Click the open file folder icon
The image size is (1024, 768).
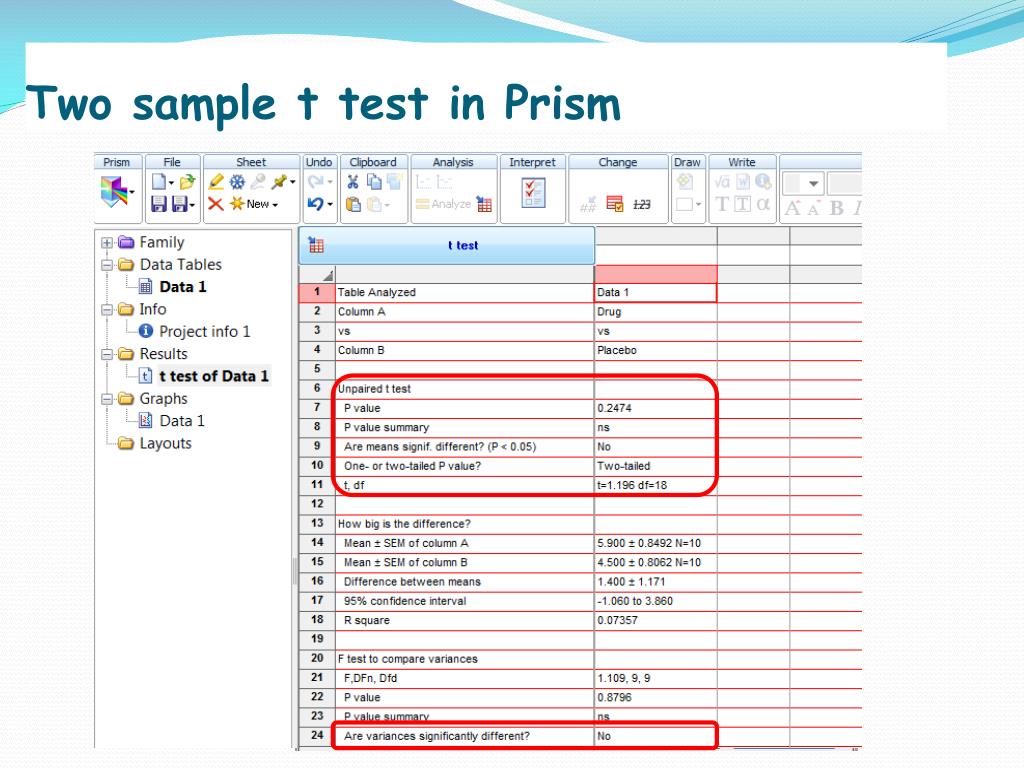(x=187, y=182)
